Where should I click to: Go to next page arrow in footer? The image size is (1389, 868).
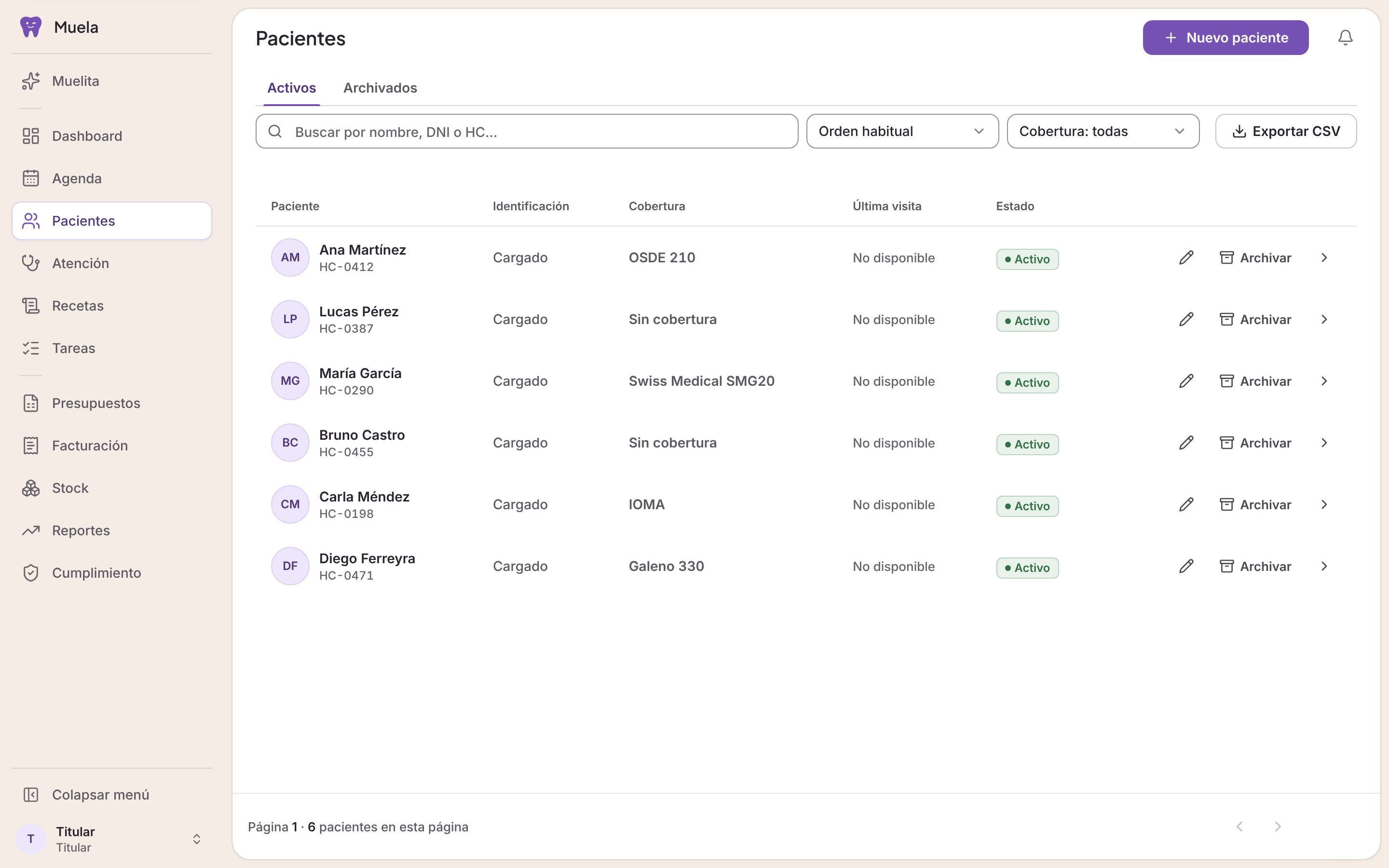pyautogui.click(x=1278, y=827)
